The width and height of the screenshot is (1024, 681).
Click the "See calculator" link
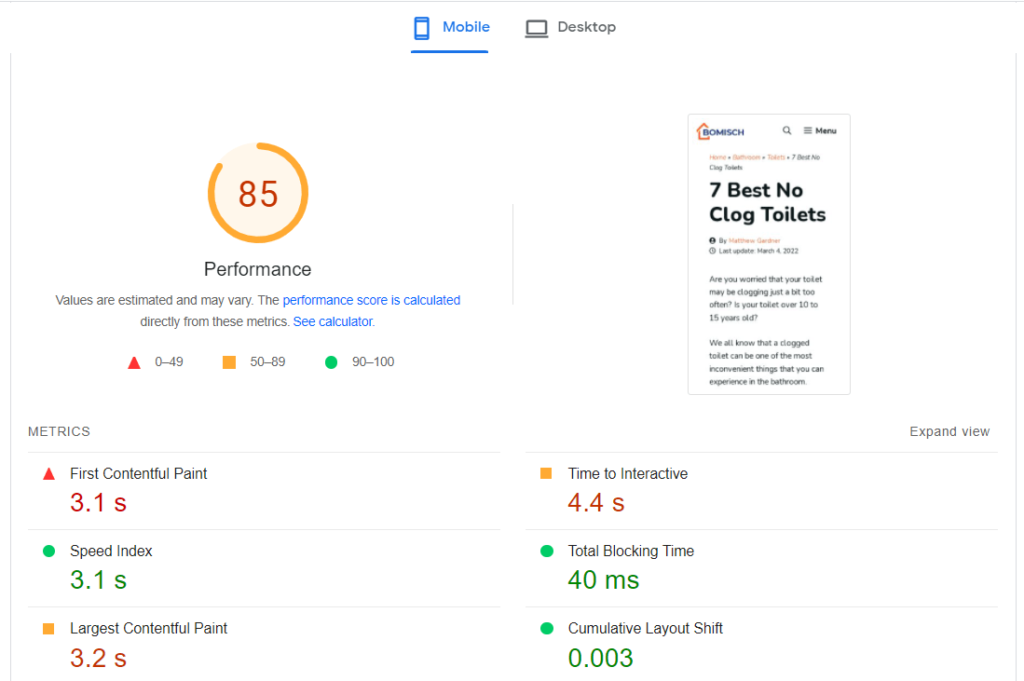point(332,322)
